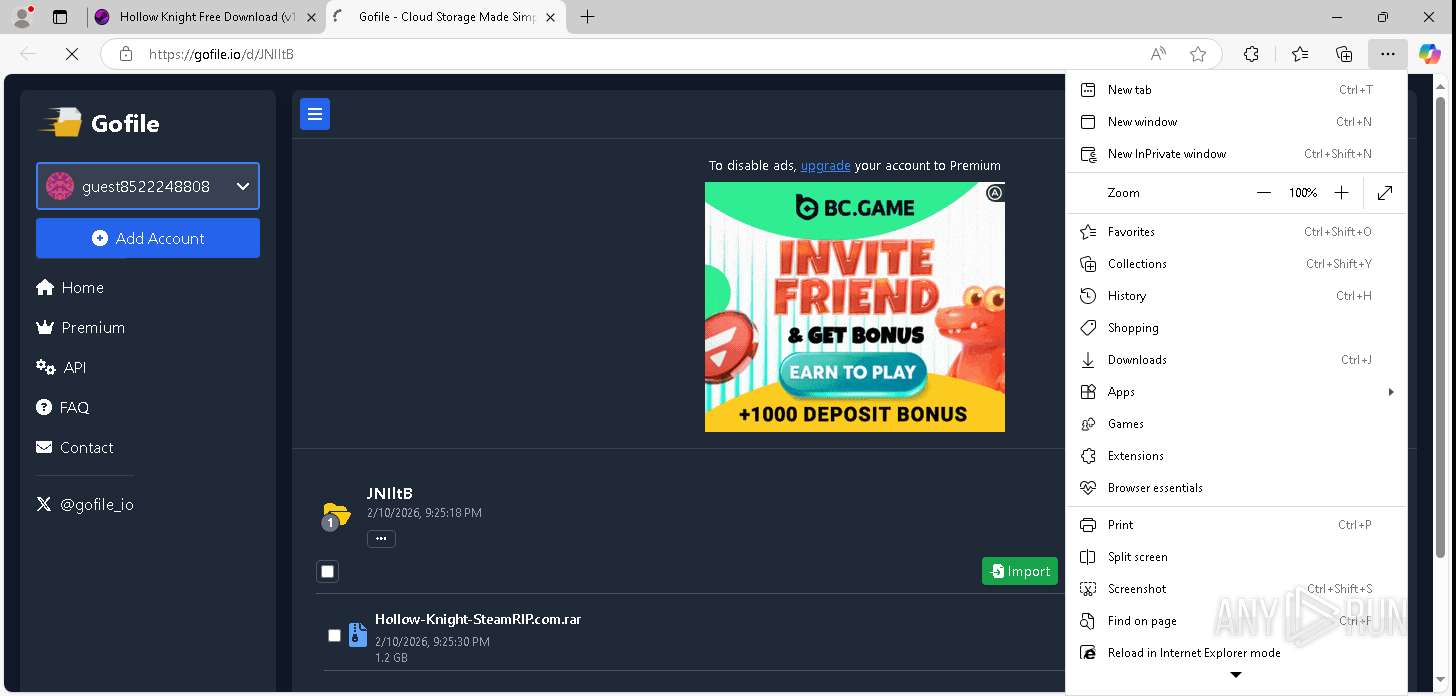The width and height of the screenshot is (1456, 696).
Task: Switch to Hollow Knight Free Download tab
Action: point(206,17)
